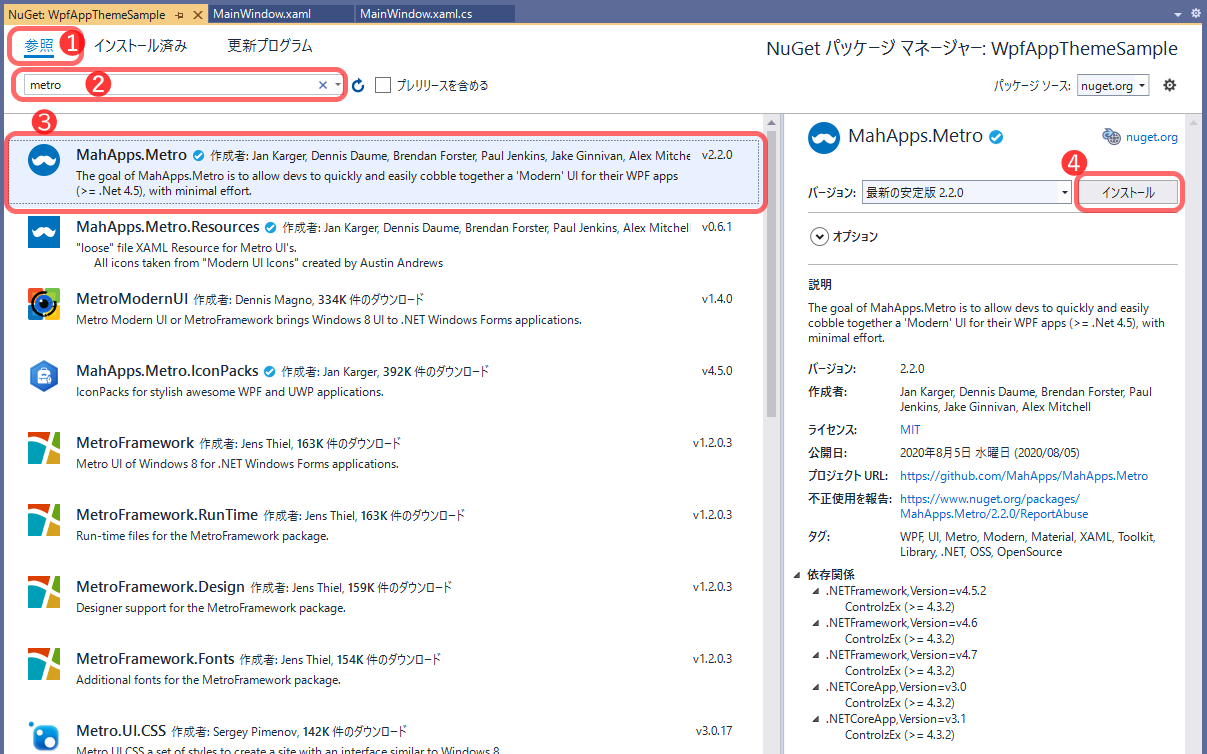This screenshot has height=754, width=1207.
Task: Click the MahApps.Metro.IconPacks hexagon icon
Action: (x=44, y=375)
